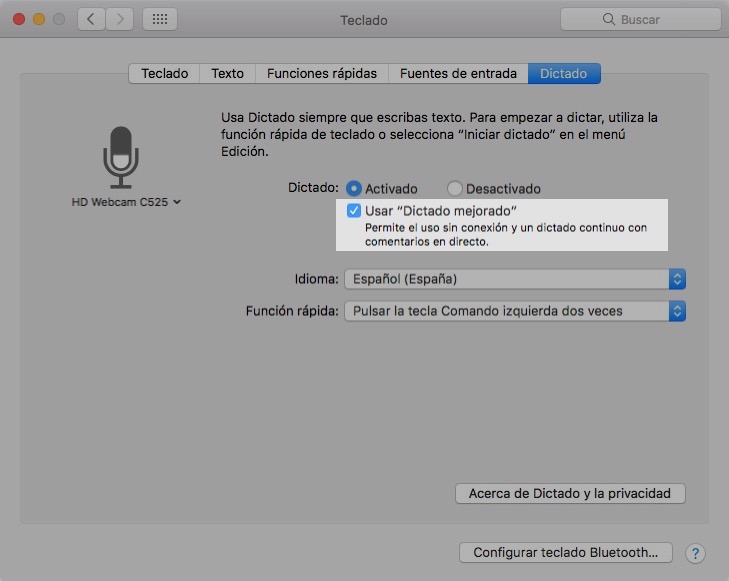The width and height of the screenshot is (729, 581).
Task: Minimize the window with yellow button
Action: tap(39, 19)
